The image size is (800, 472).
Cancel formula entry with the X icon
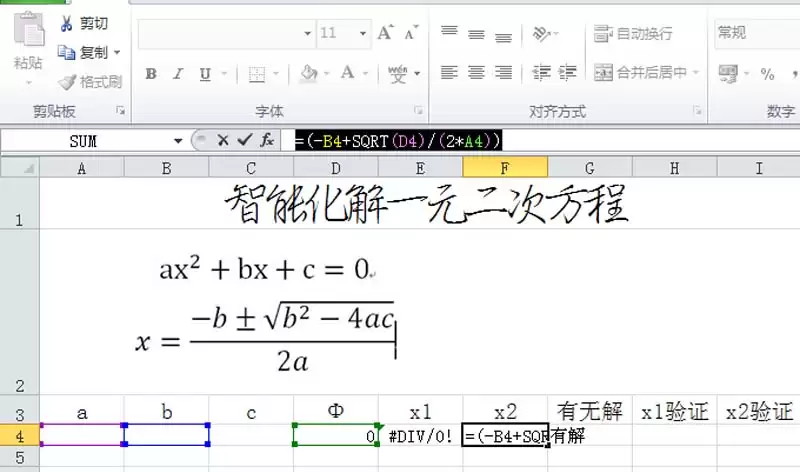[223, 141]
